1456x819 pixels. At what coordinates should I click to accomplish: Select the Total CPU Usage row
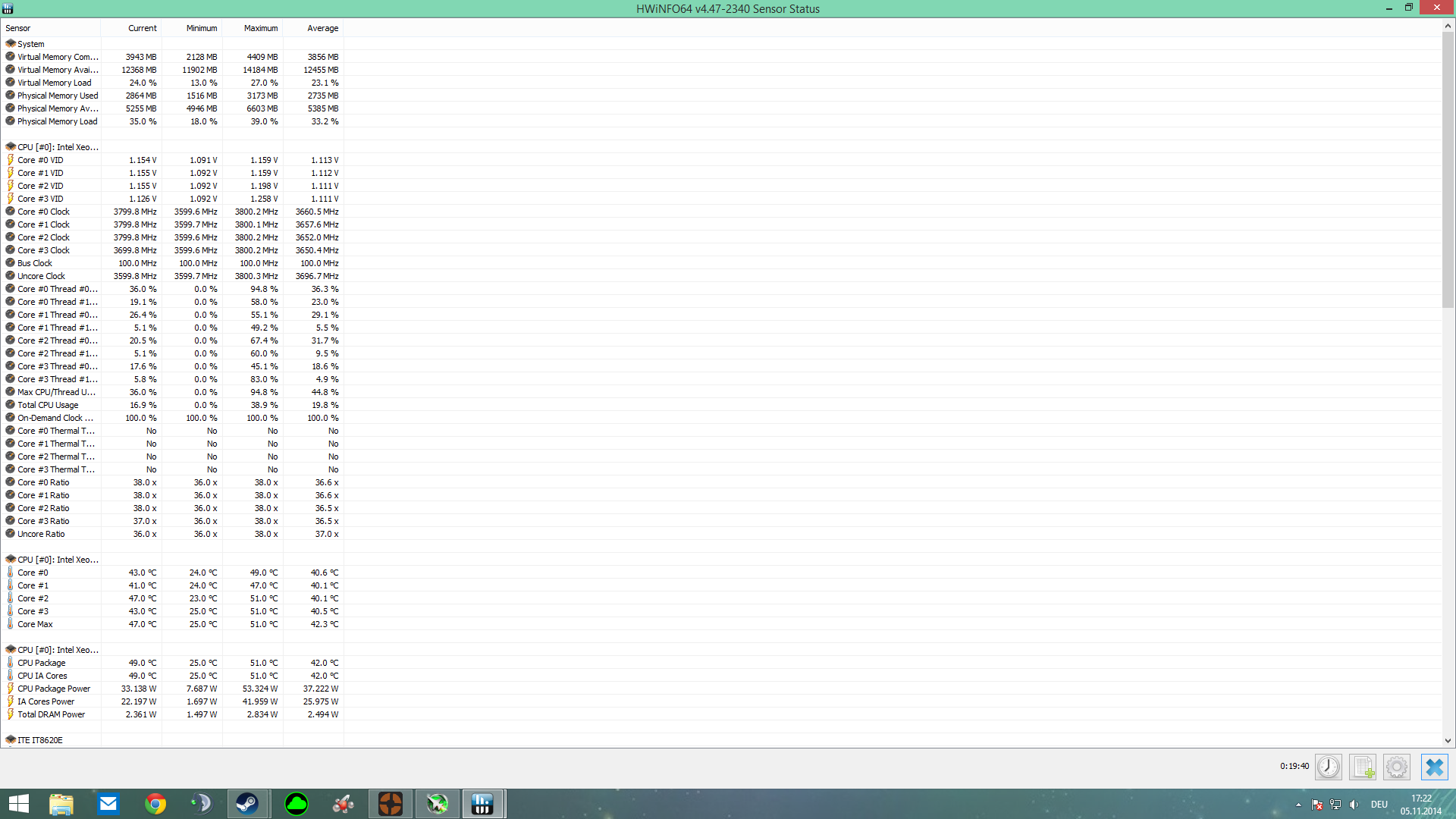tap(48, 405)
